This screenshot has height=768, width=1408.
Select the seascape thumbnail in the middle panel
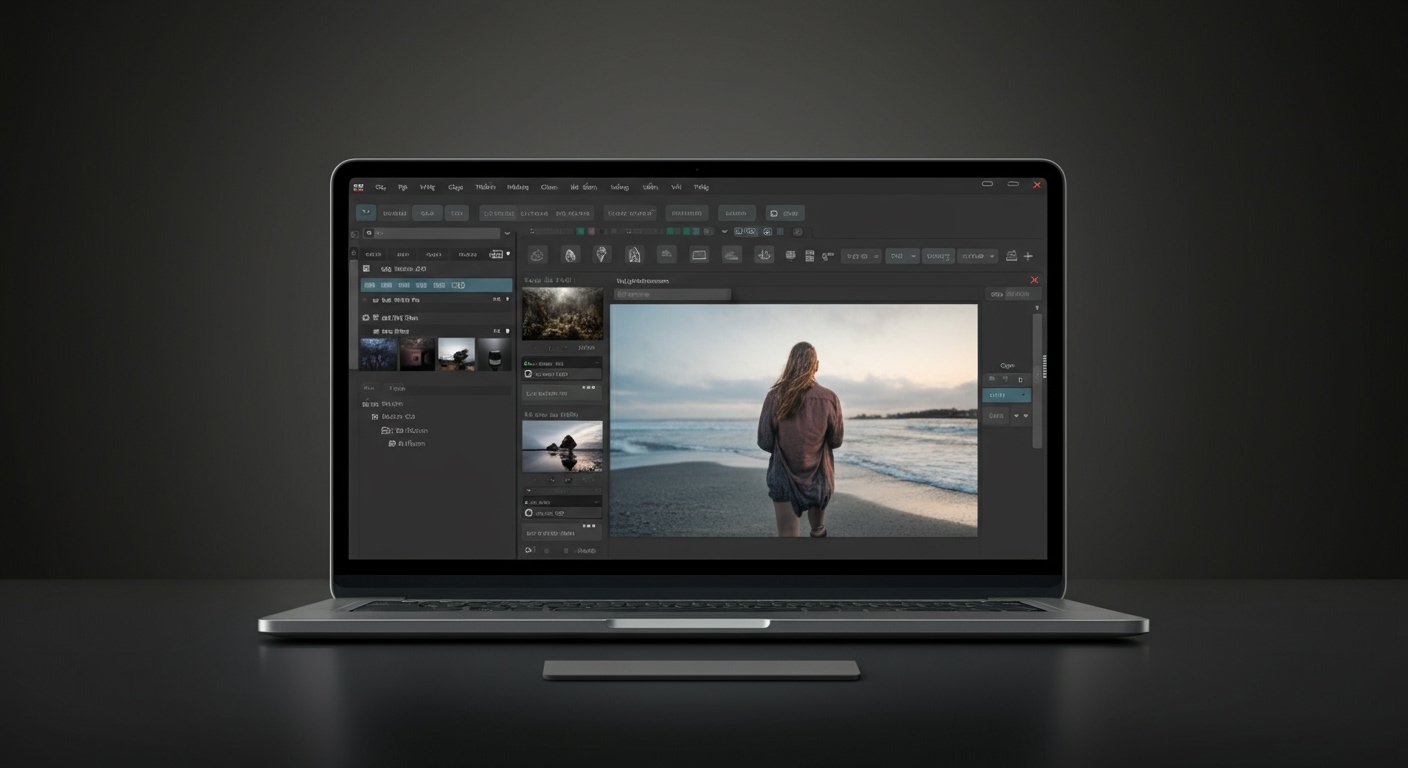tap(563, 446)
